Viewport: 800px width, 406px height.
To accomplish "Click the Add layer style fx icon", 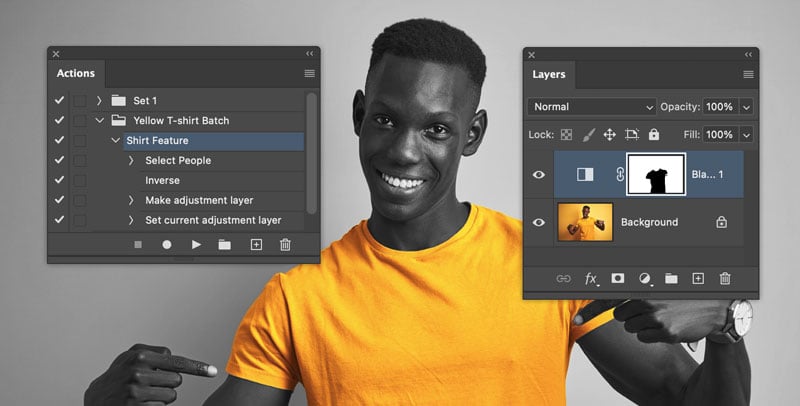I will 591,279.
